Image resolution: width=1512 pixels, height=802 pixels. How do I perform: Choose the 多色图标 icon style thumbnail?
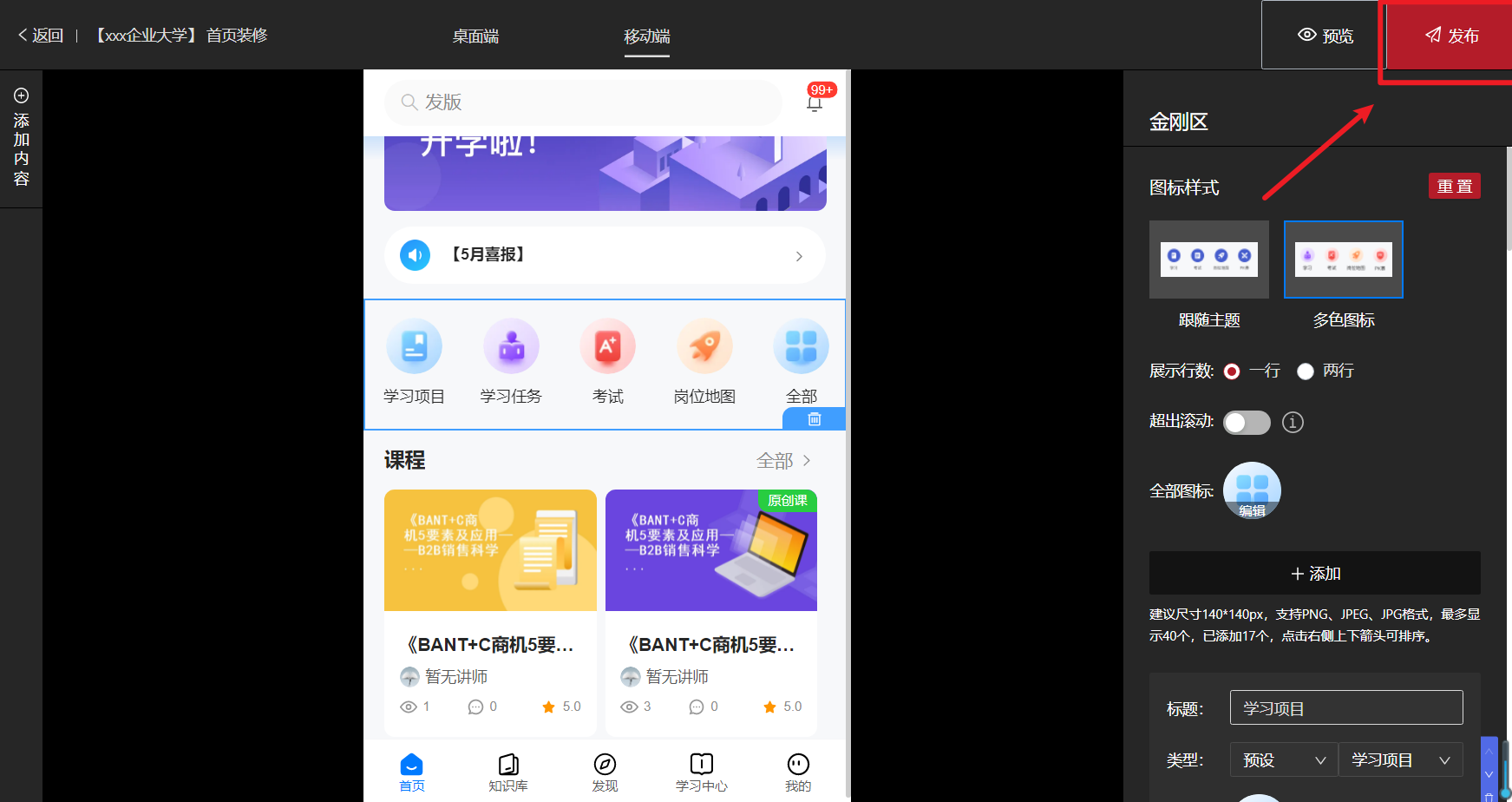tap(1344, 260)
